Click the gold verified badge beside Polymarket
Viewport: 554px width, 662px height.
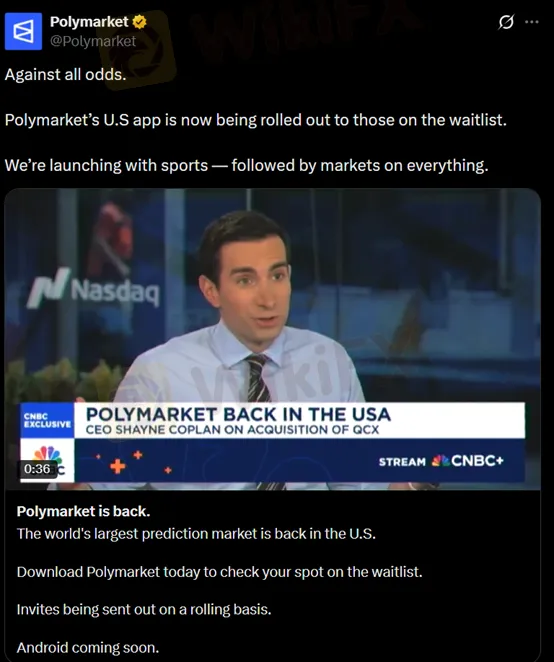(139, 22)
